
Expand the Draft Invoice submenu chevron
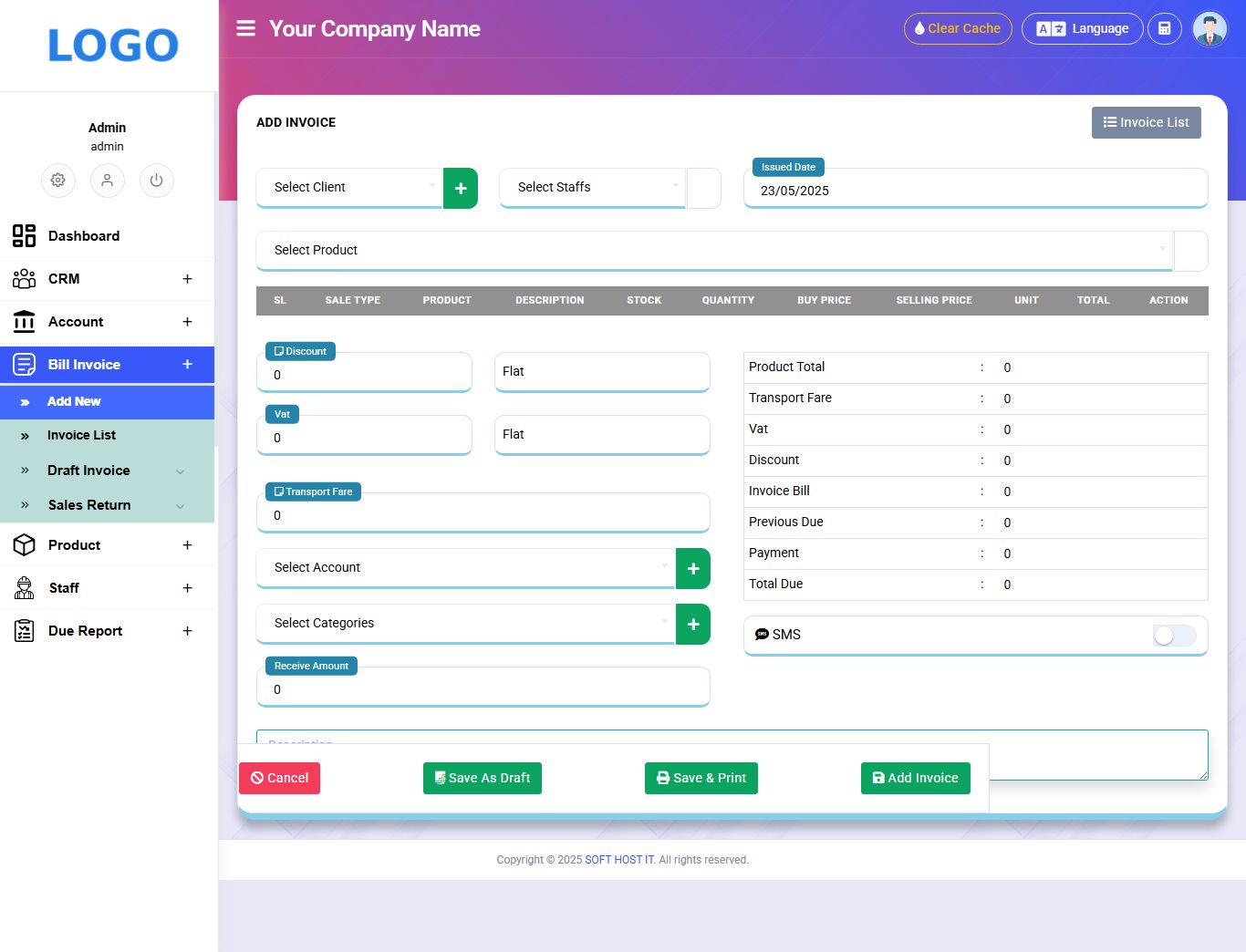[x=181, y=471]
